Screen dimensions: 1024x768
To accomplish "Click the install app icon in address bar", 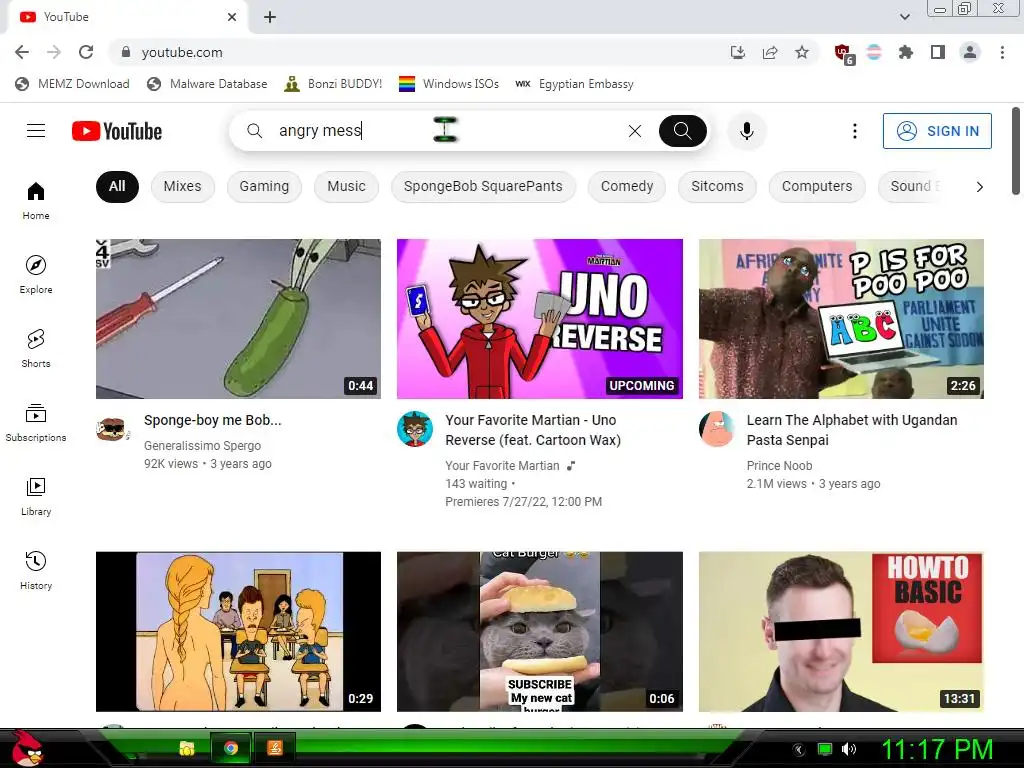I will pos(738,52).
